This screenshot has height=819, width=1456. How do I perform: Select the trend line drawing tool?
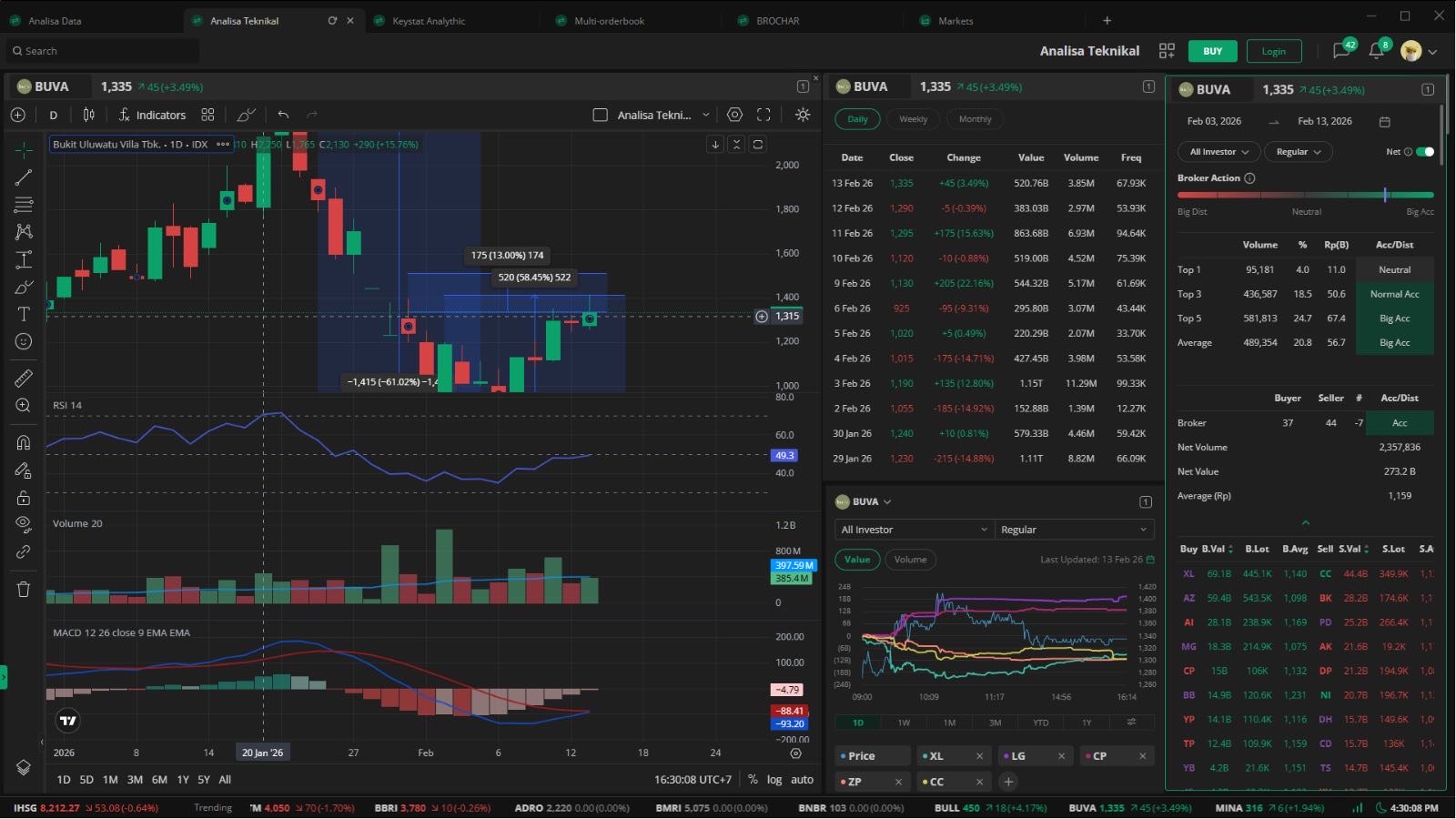[24, 177]
